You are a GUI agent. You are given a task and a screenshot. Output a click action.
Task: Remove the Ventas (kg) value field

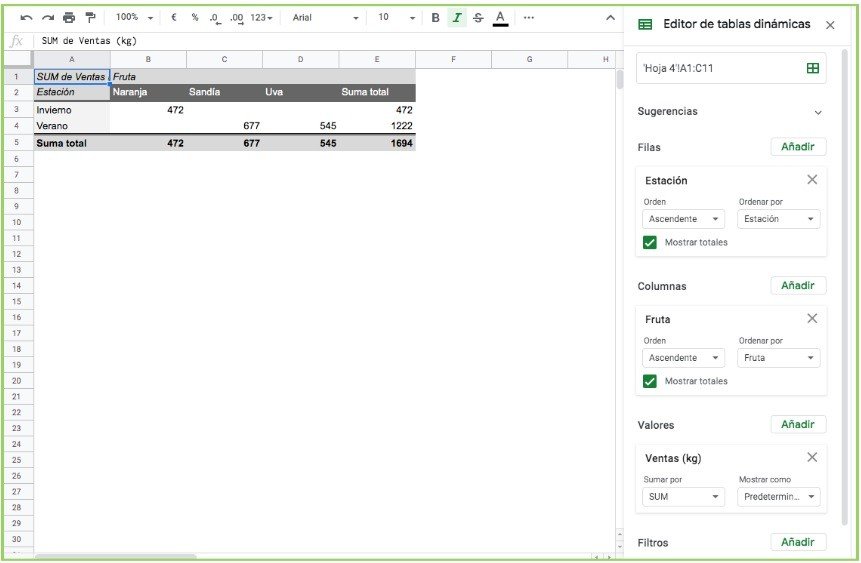(812, 458)
